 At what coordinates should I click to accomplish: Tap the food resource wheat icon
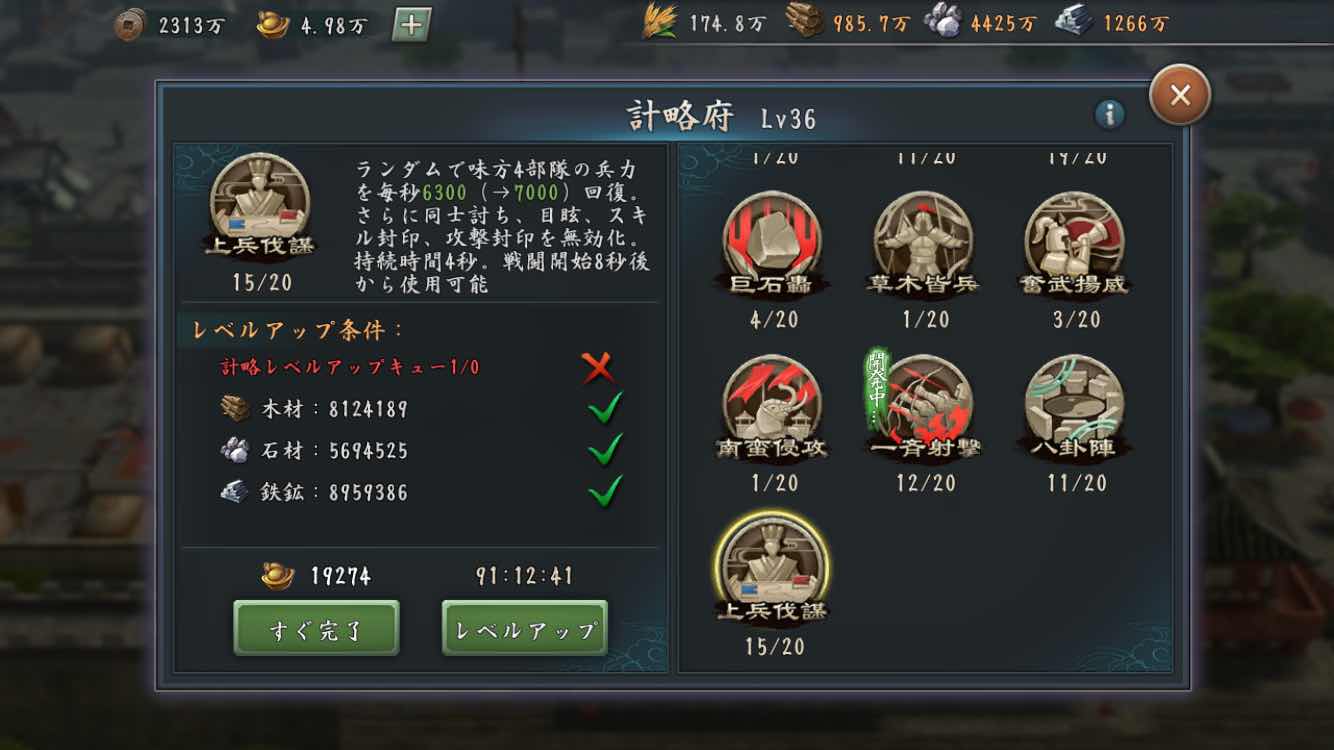click(x=660, y=22)
